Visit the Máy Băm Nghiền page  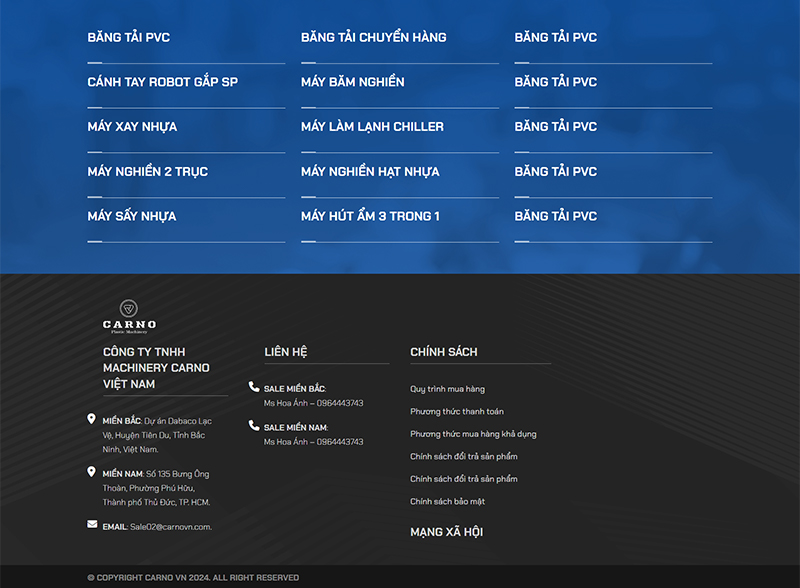[x=353, y=82]
